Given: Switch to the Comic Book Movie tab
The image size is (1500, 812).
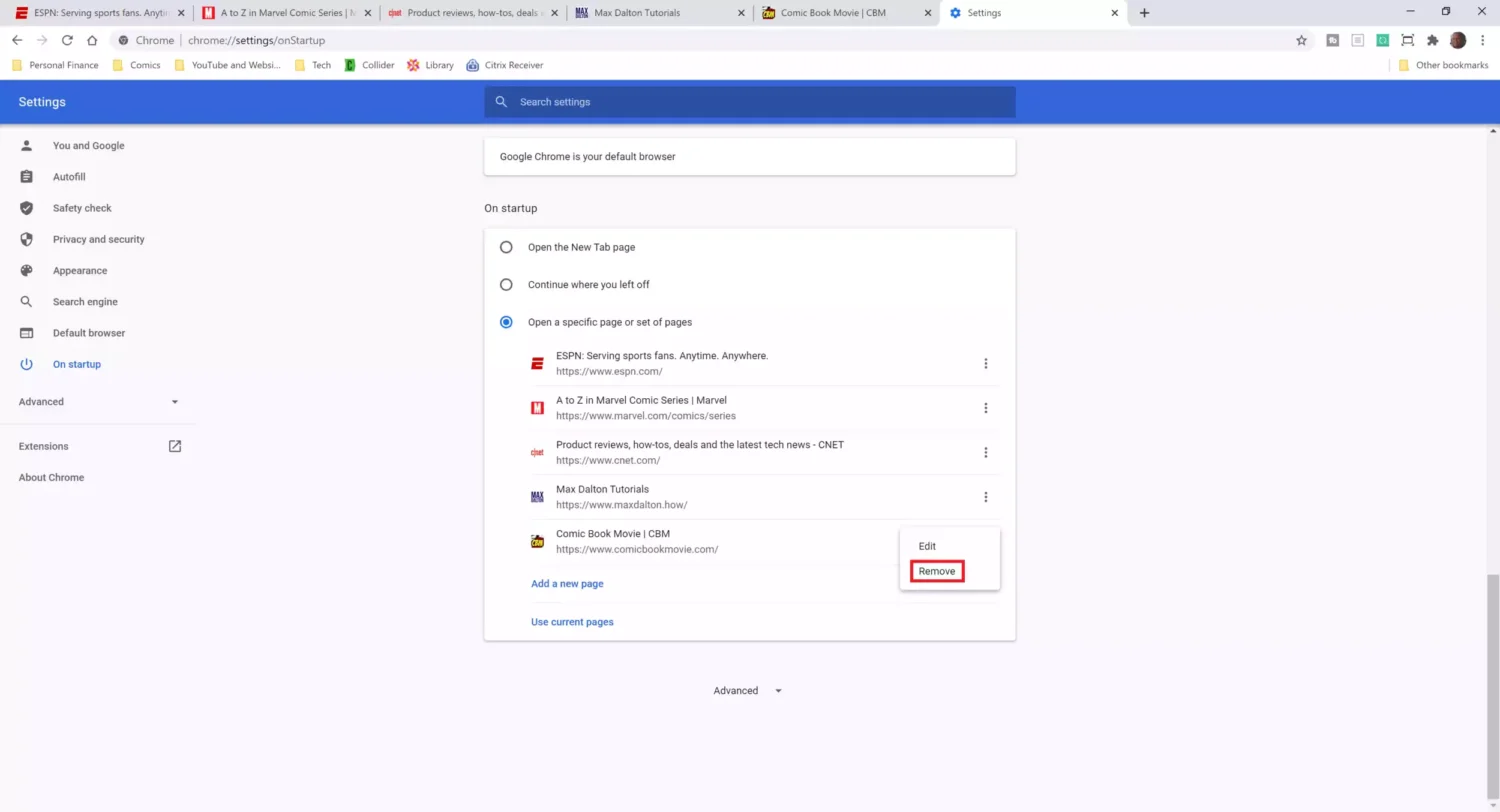Looking at the screenshot, I should [x=846, y=13].
